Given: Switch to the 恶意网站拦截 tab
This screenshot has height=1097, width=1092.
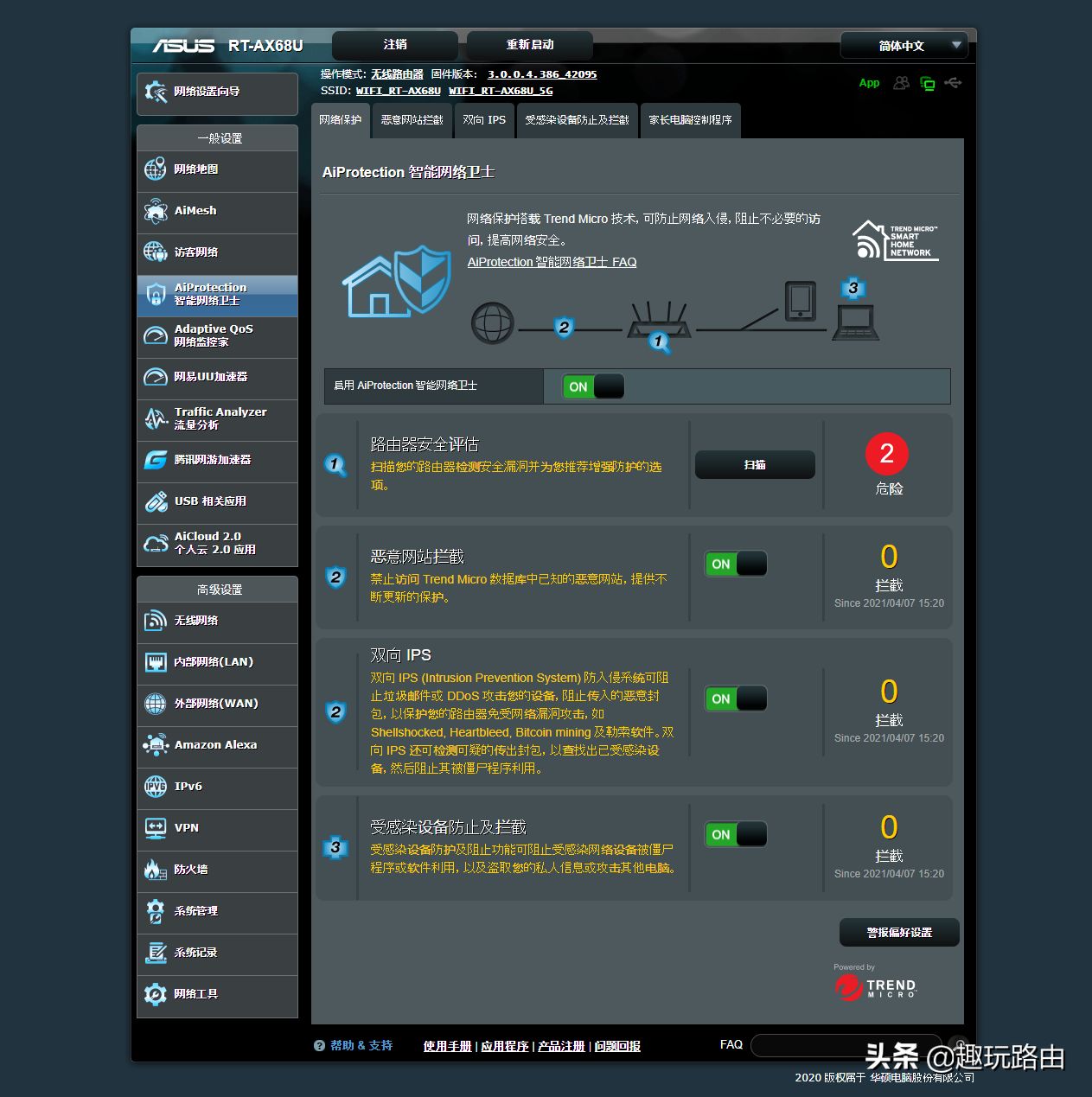Looking at the screenshot, I should tap(412, 120).
